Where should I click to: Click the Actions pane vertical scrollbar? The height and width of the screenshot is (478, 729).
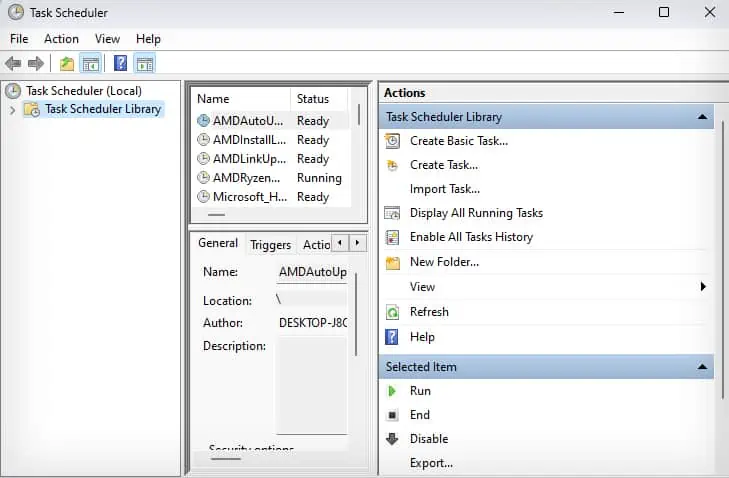pyautogui.click(x=722, y=259)
